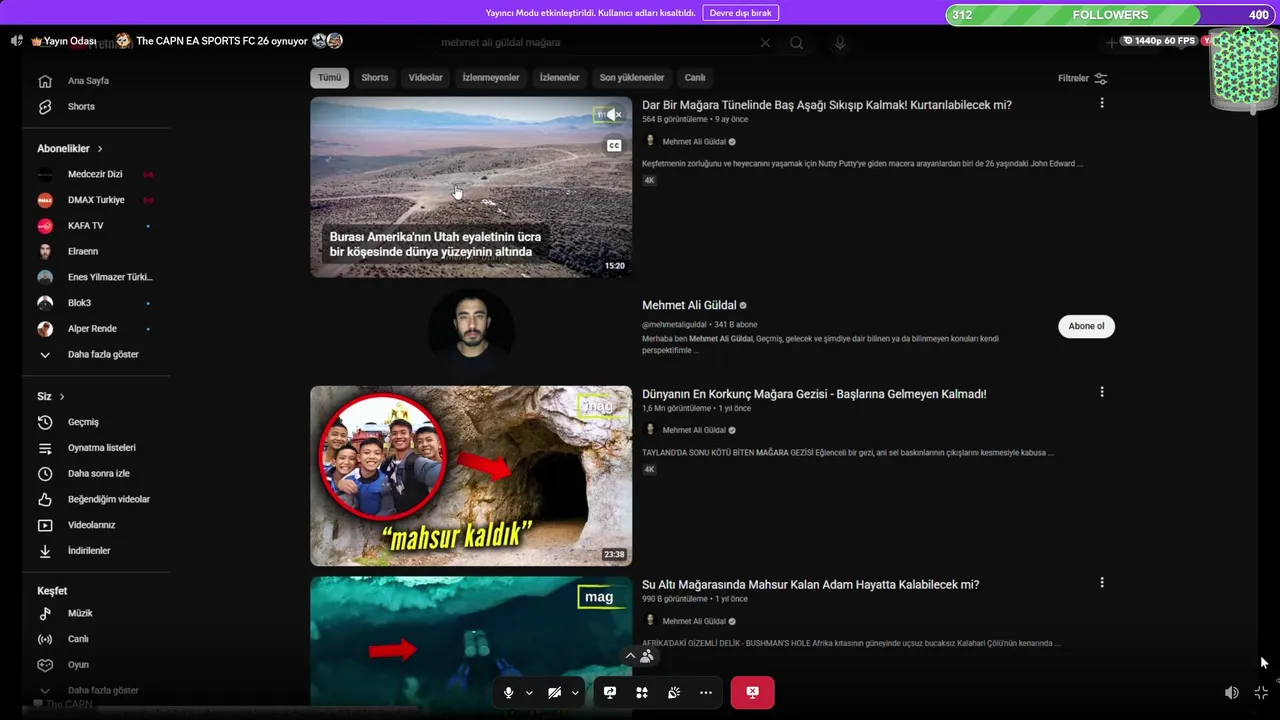The height and width of the screenshot is (720, 1280).
Task: Open İndirilenler download icon
Action: click(x=45, y=551)
